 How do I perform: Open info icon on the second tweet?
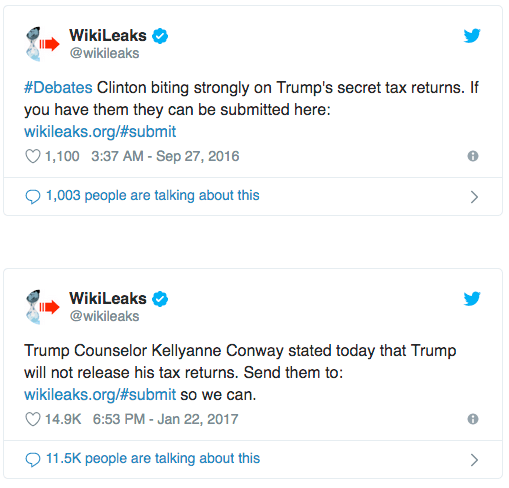(473, 419)
